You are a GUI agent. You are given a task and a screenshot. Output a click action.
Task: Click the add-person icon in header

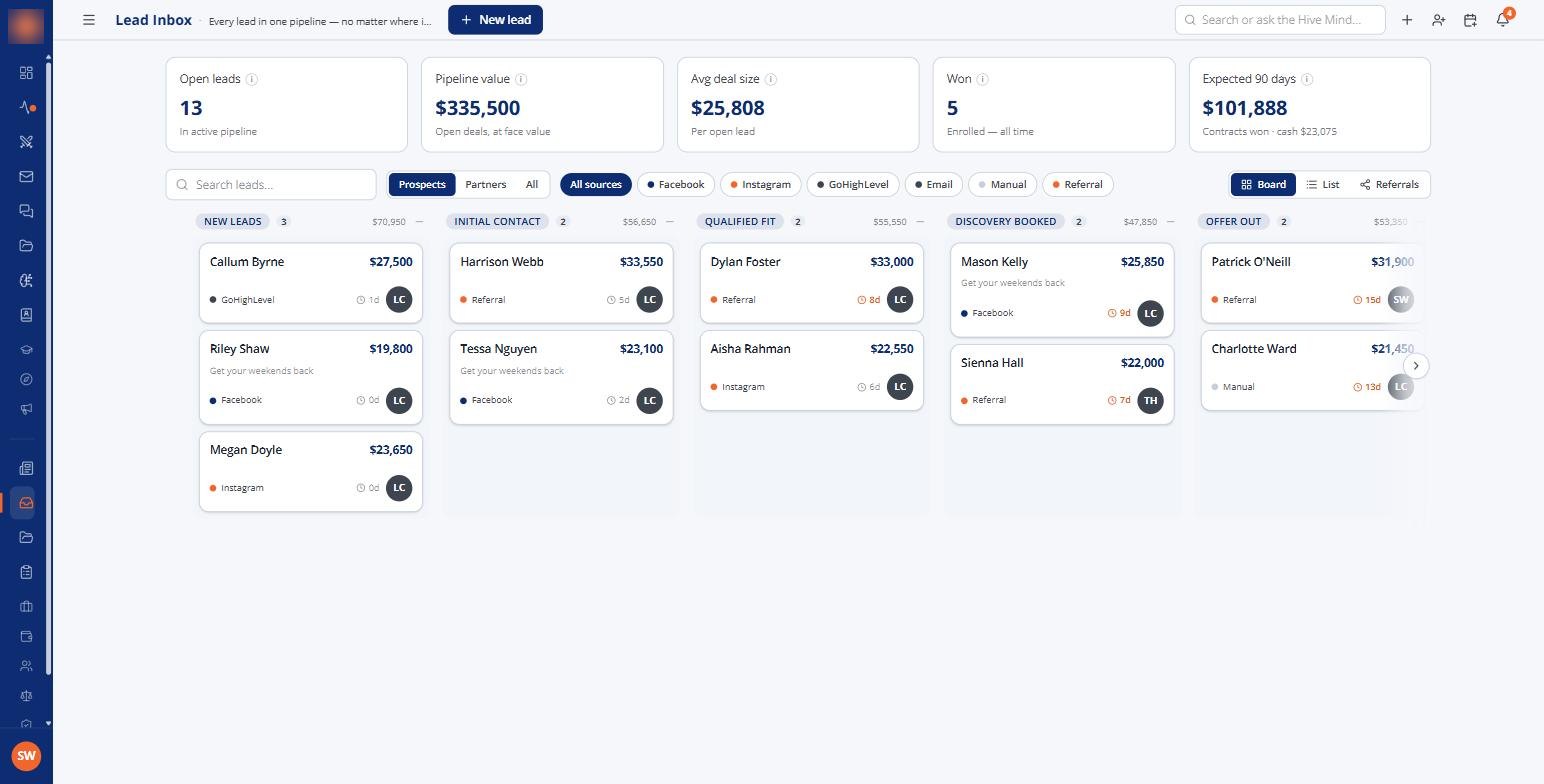tap(1438, 20)
